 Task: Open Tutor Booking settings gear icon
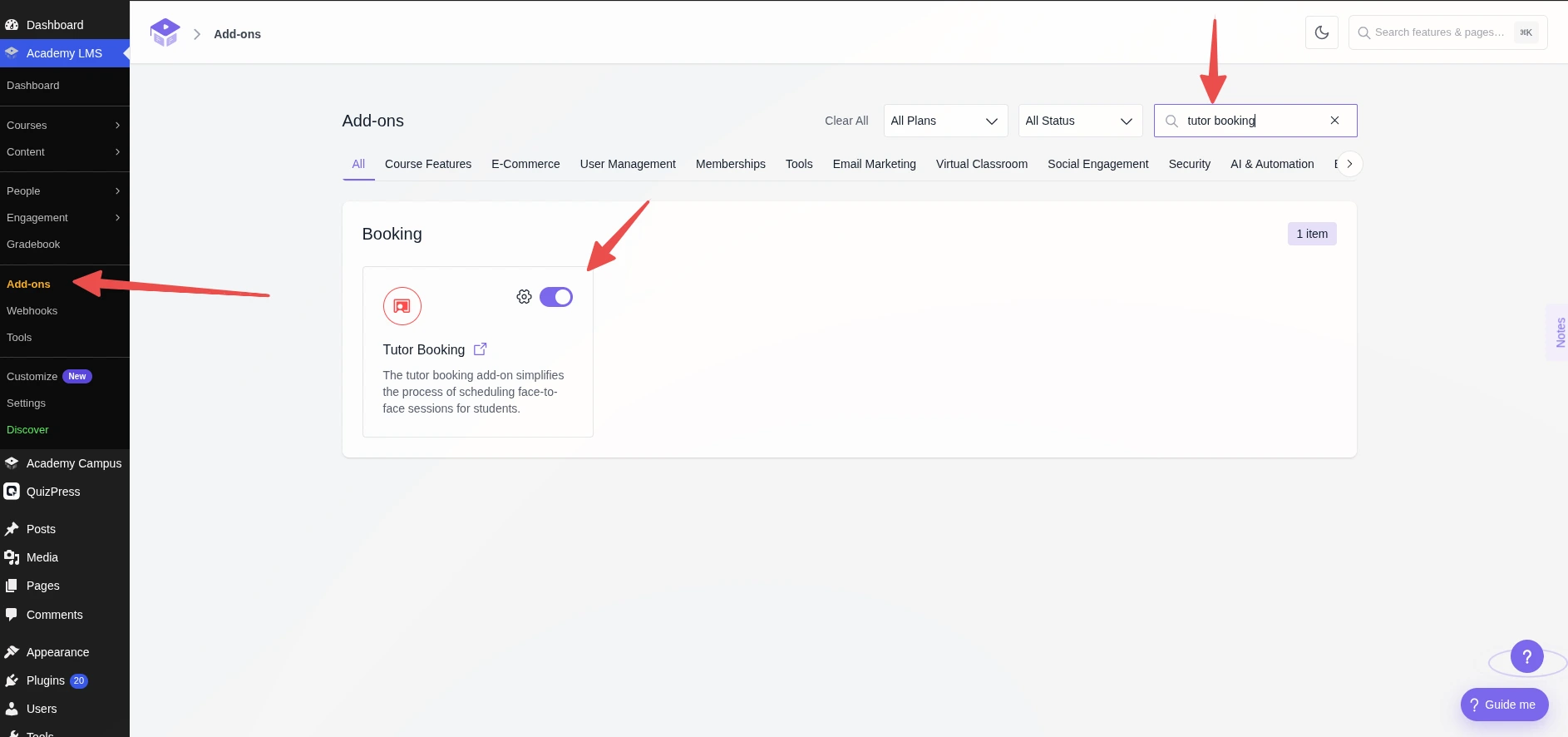point(524,297)
